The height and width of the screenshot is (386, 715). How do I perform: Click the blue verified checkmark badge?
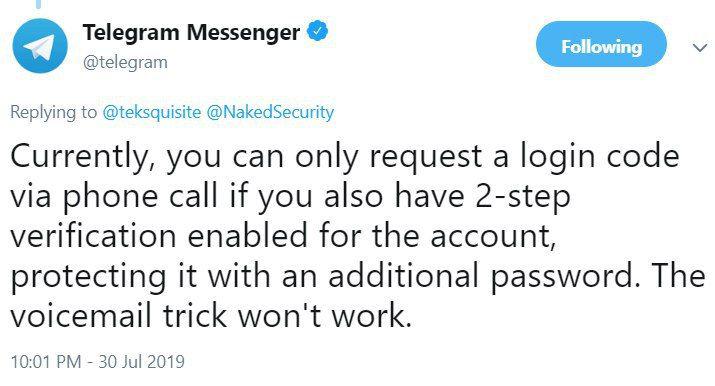(x=317, y=31)
